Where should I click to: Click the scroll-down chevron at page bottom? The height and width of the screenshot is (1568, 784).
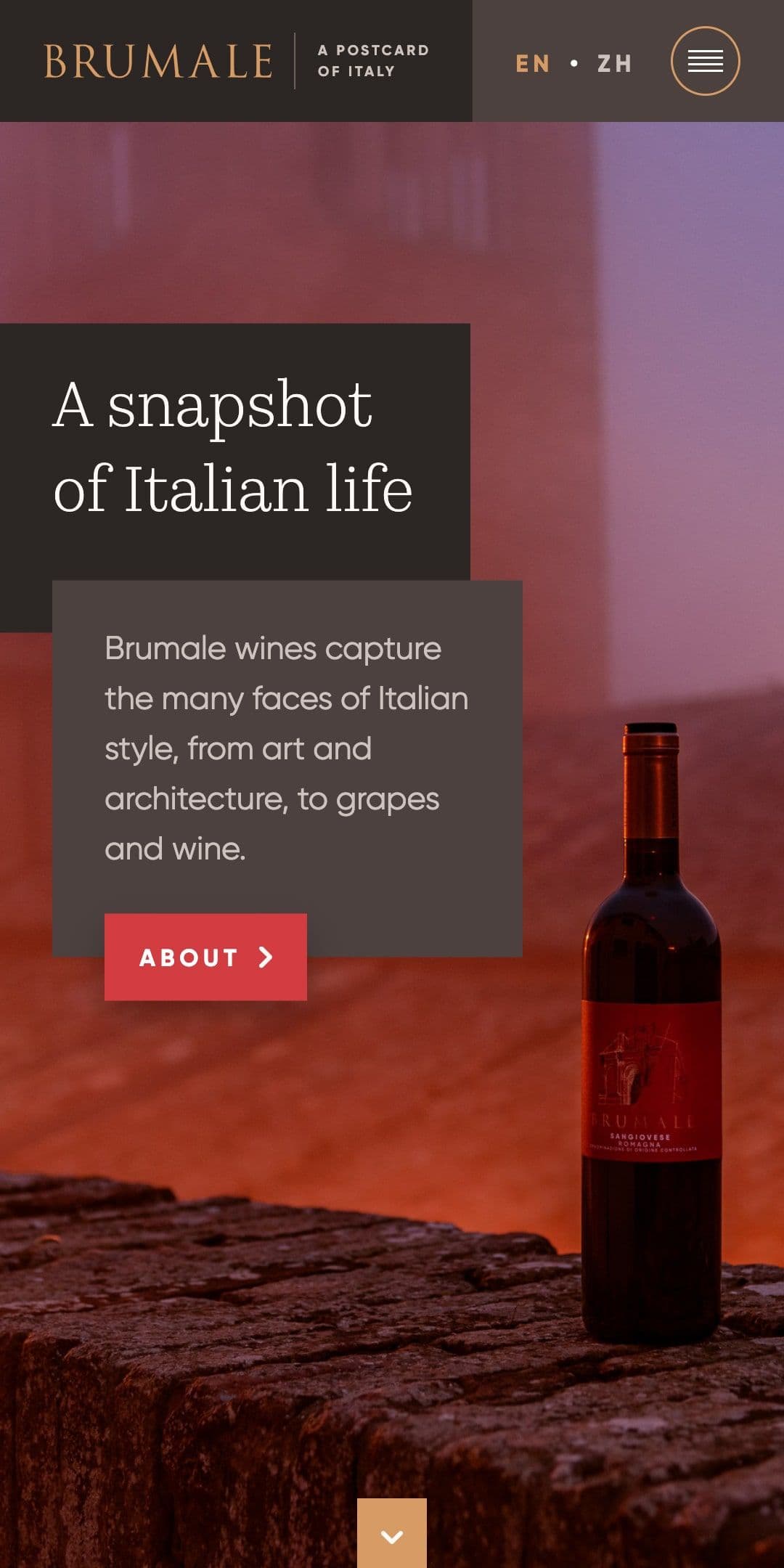pyautogui.click(x=392, y=1532)
